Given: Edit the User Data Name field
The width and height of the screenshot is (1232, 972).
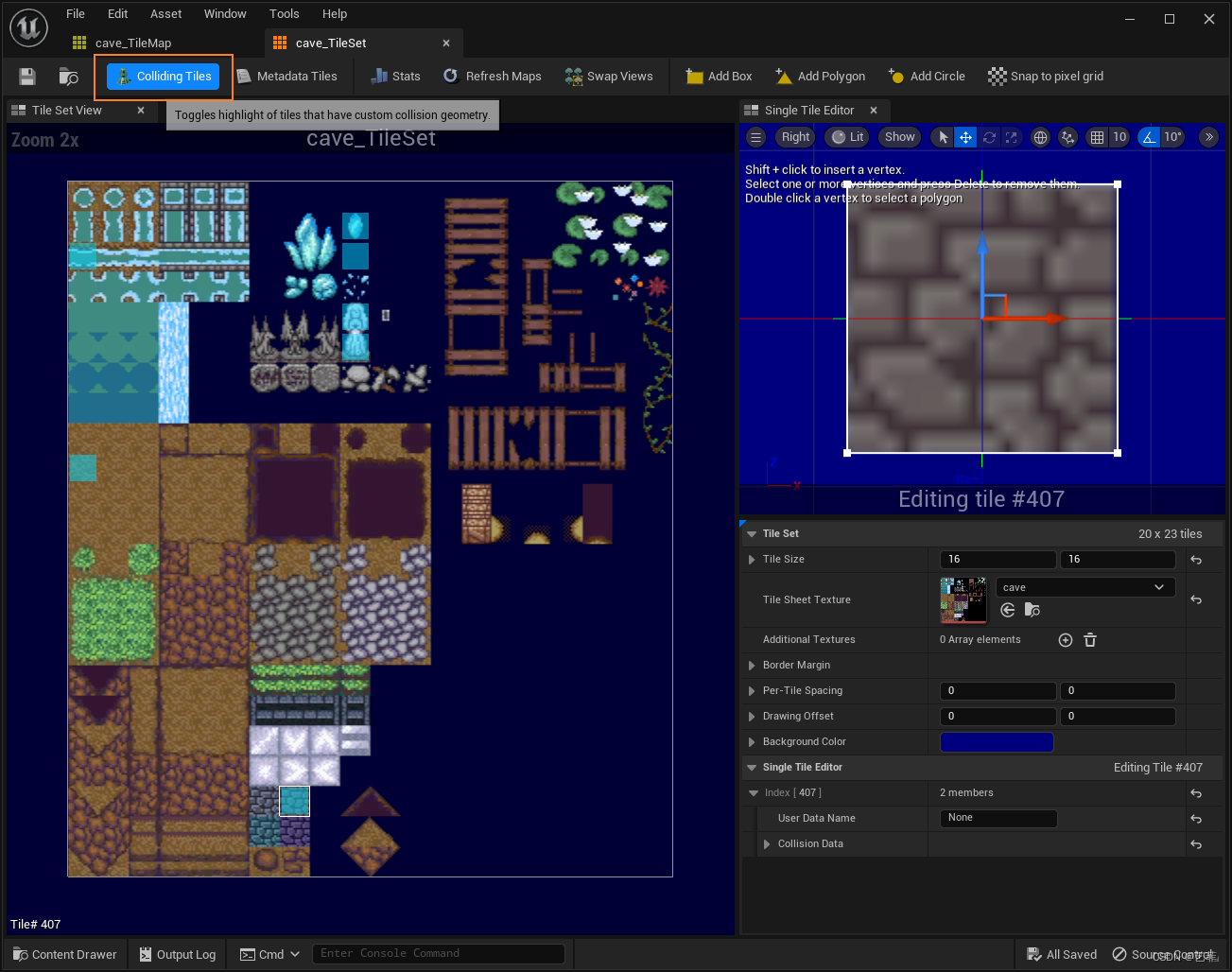Looking at the screenshot, I should tap(998, 818).
